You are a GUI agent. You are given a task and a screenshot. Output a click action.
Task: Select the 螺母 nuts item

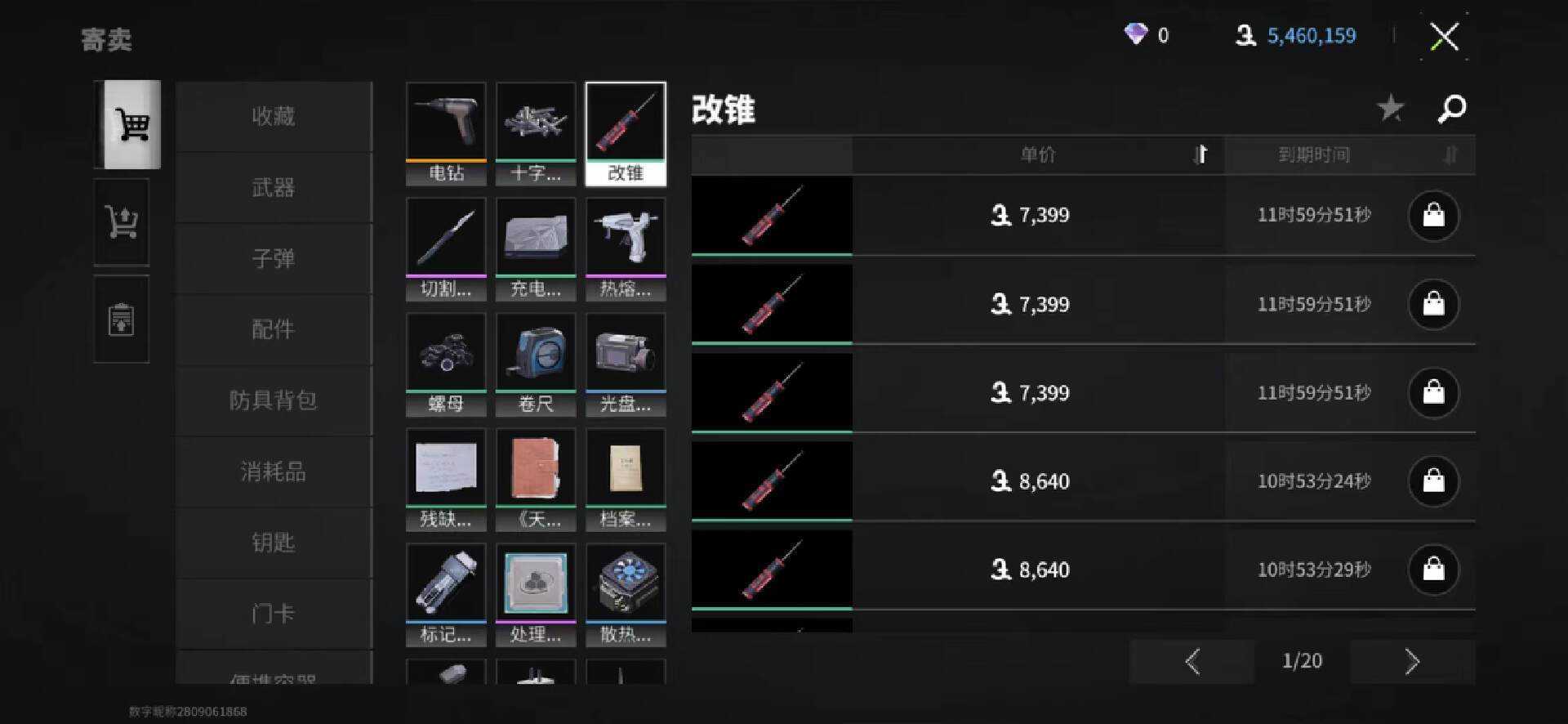446,364
